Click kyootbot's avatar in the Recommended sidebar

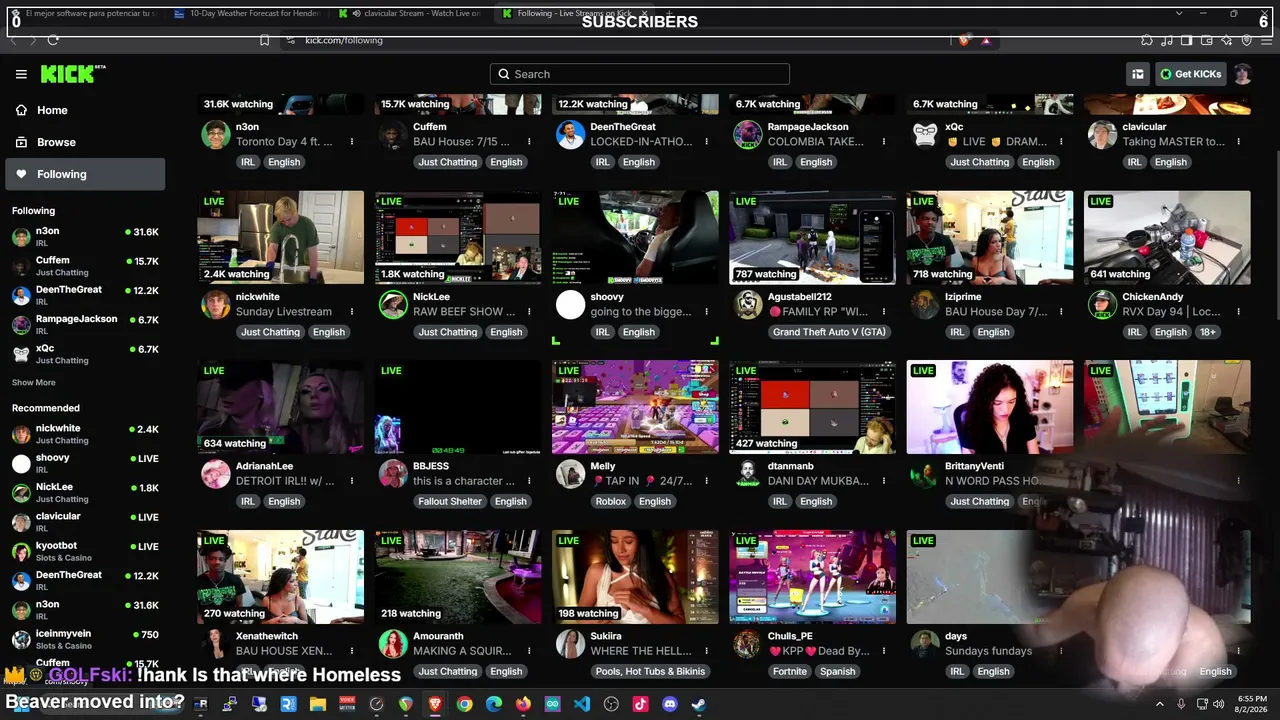point(21,552)
